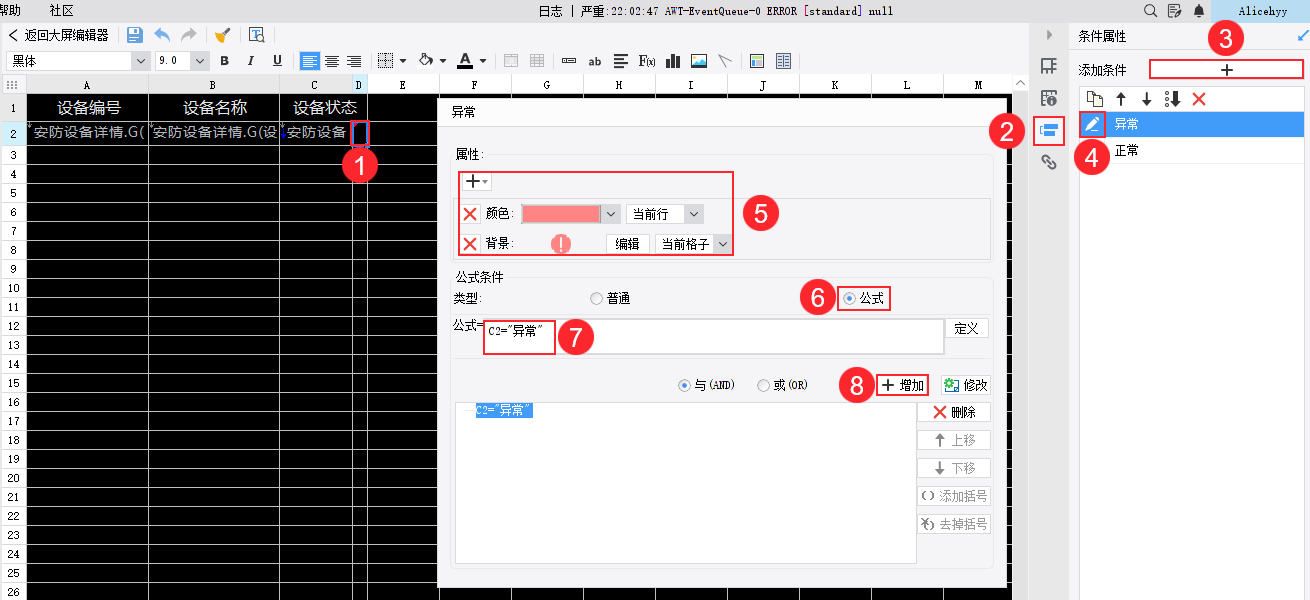Open hyperlink sidebar icon
The width and height of the screenshot is (1310, 600).
point(1049,162)
